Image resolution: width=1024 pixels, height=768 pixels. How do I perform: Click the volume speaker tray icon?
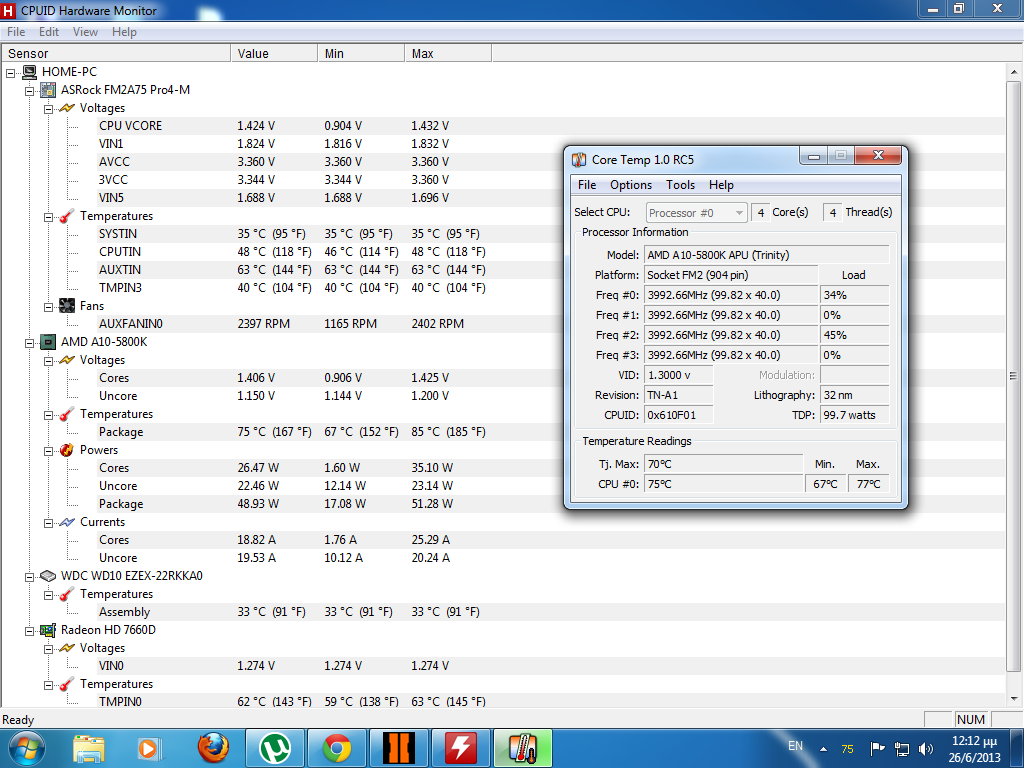click(925, 749)
